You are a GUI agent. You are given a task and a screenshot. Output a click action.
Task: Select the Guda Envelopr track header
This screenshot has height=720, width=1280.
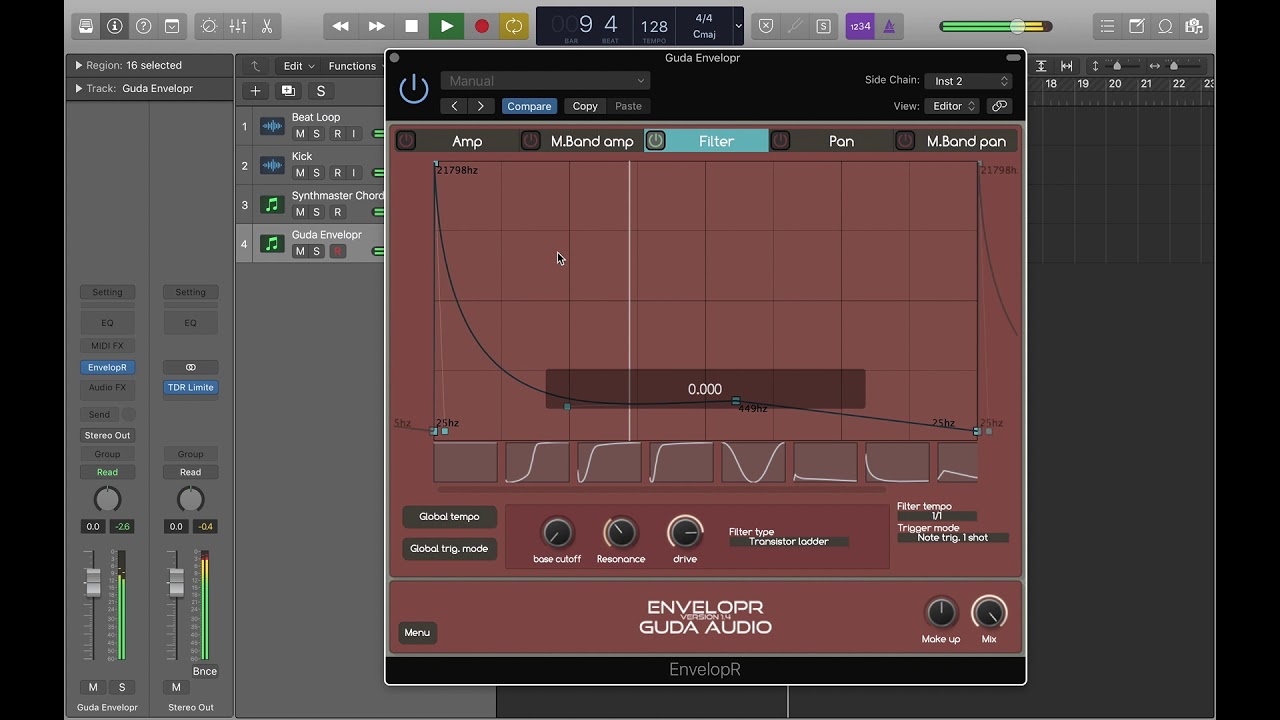(x=311, y=243)
